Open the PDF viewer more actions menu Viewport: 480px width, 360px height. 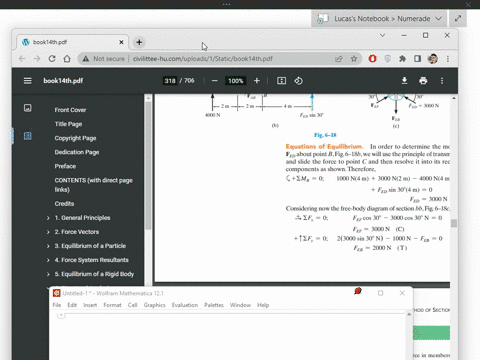[442, 81]
